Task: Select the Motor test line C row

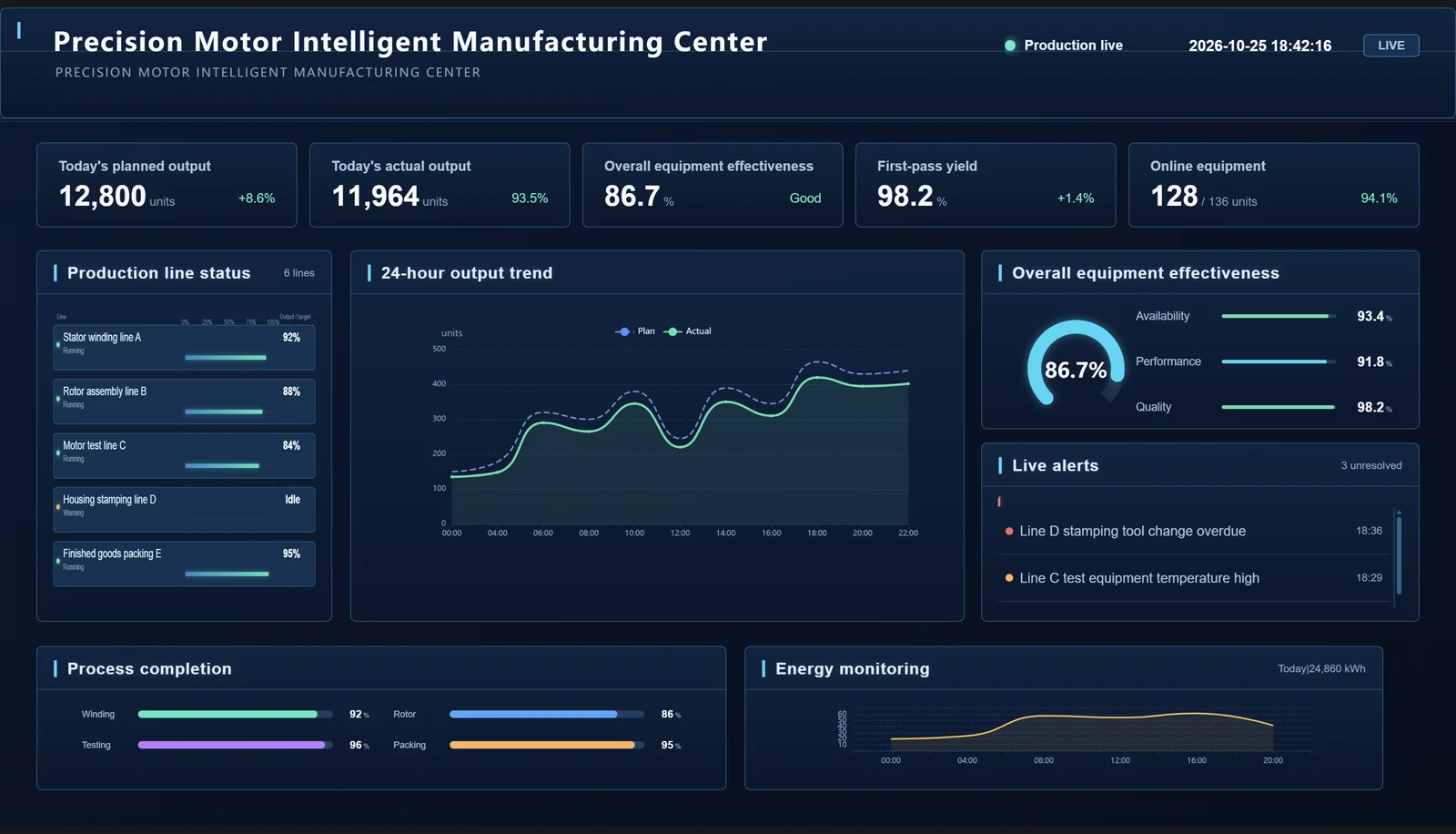Action: (184, 455)
